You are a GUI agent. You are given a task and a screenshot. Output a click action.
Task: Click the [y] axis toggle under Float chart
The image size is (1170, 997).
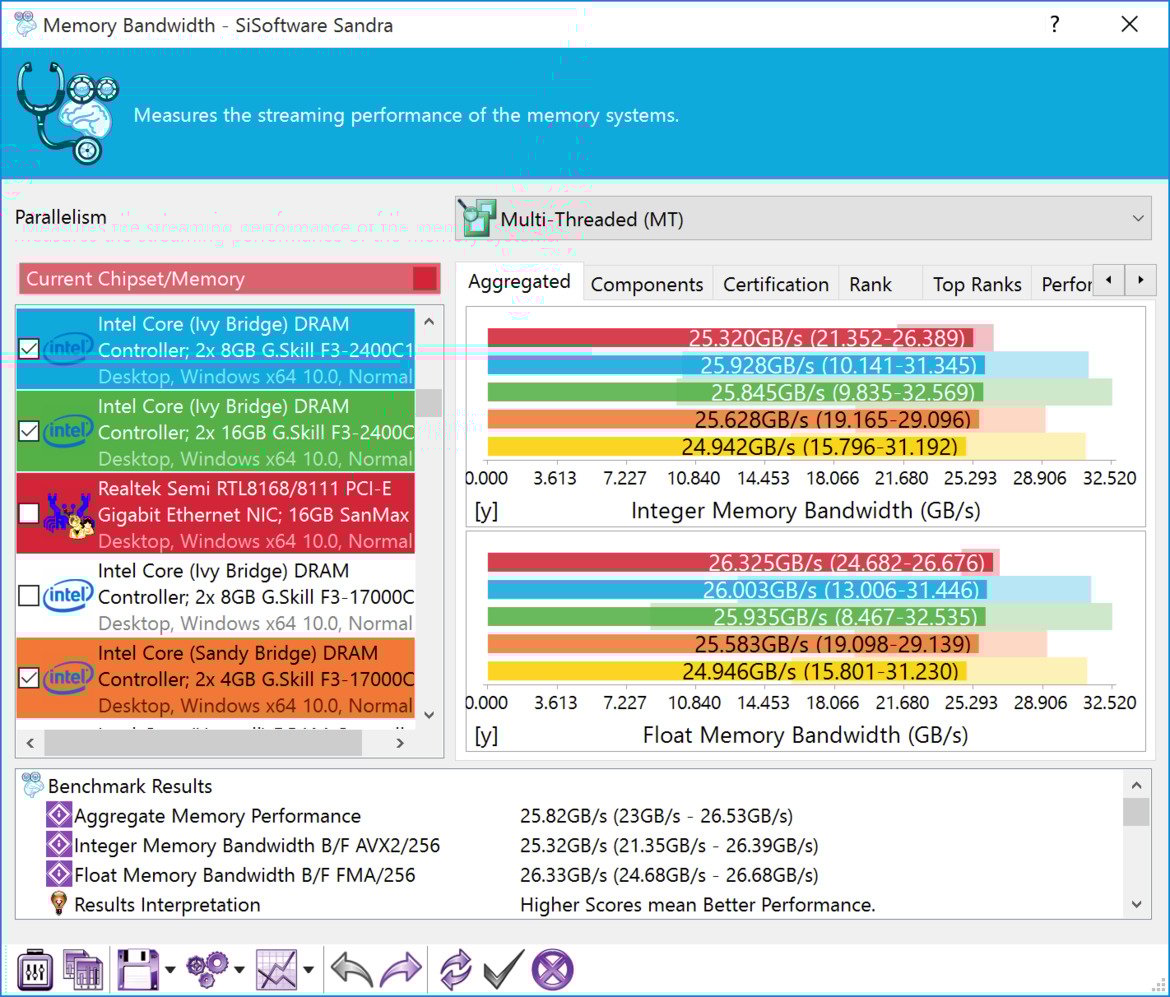click(x=486, y=736)
